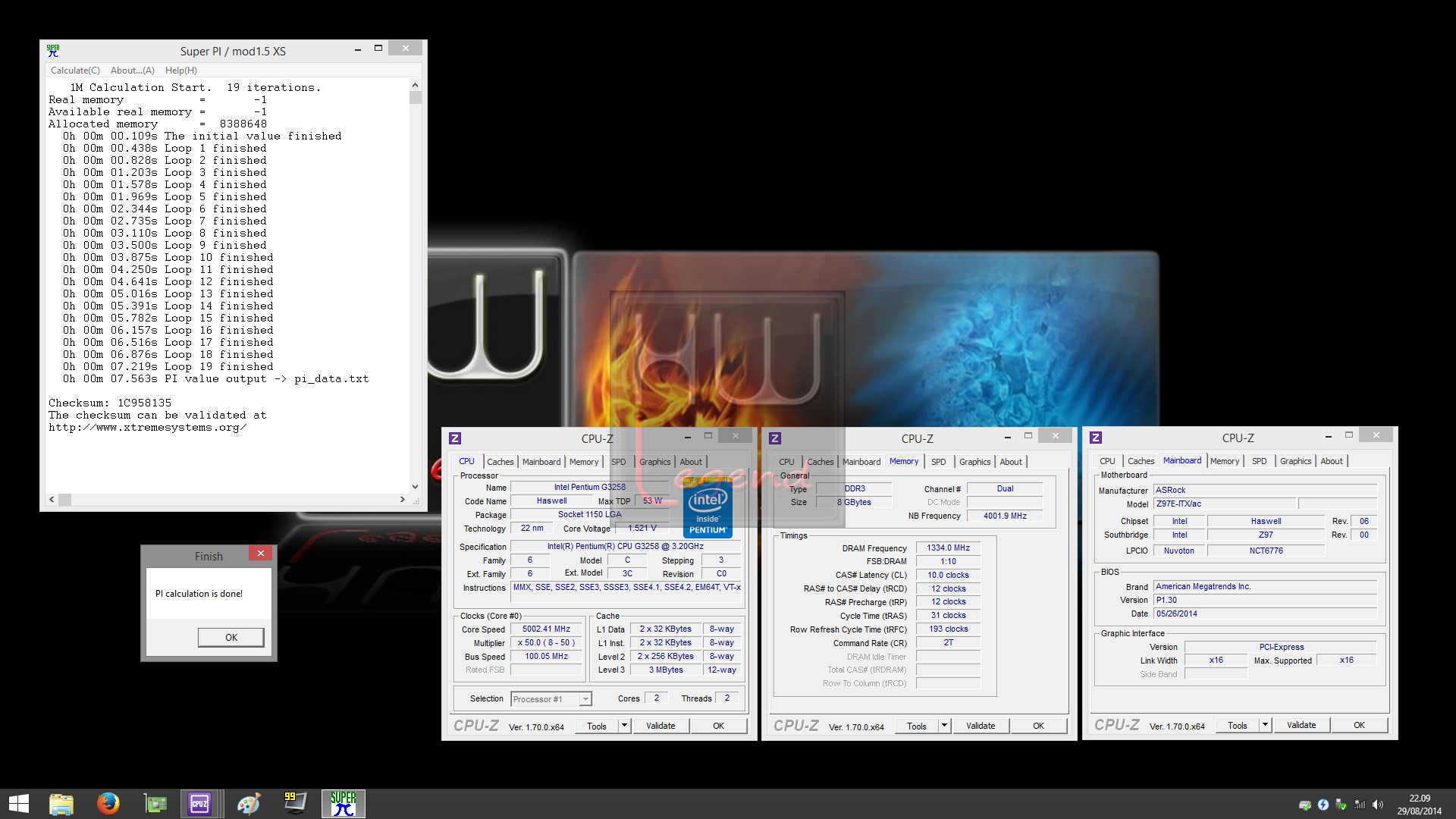
Task: Switch to CPU-Z taskbar icon
Action: 199,804
